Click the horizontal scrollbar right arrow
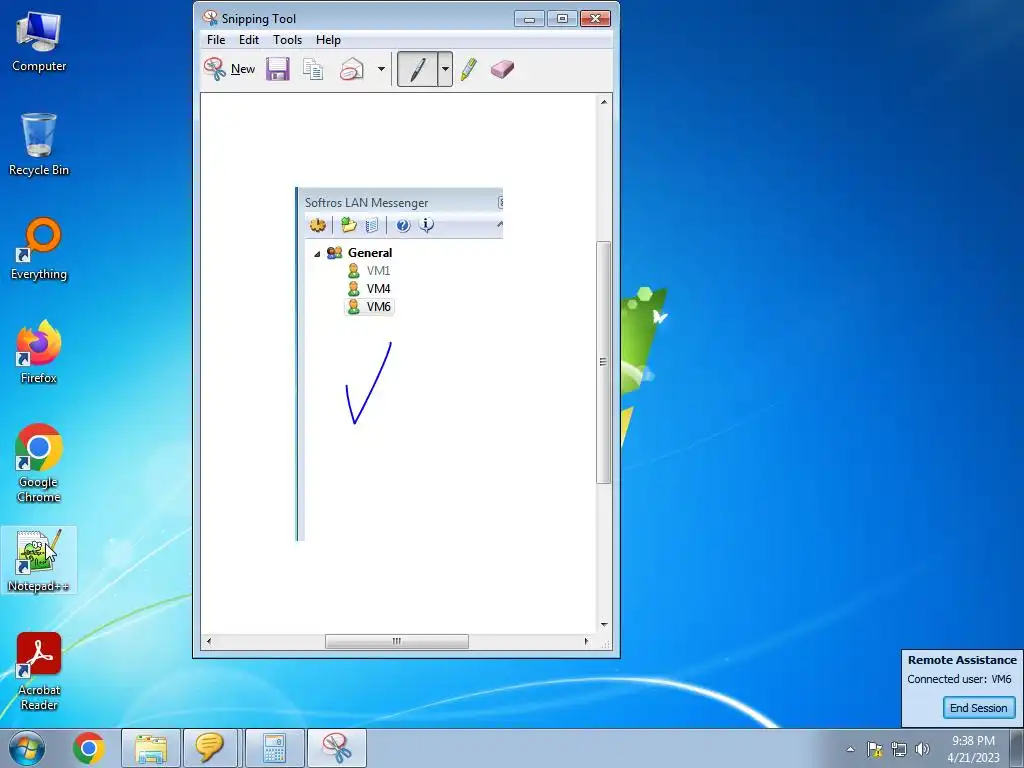The width and height of the screenshot is (1024, 768). tap(586, 641)
